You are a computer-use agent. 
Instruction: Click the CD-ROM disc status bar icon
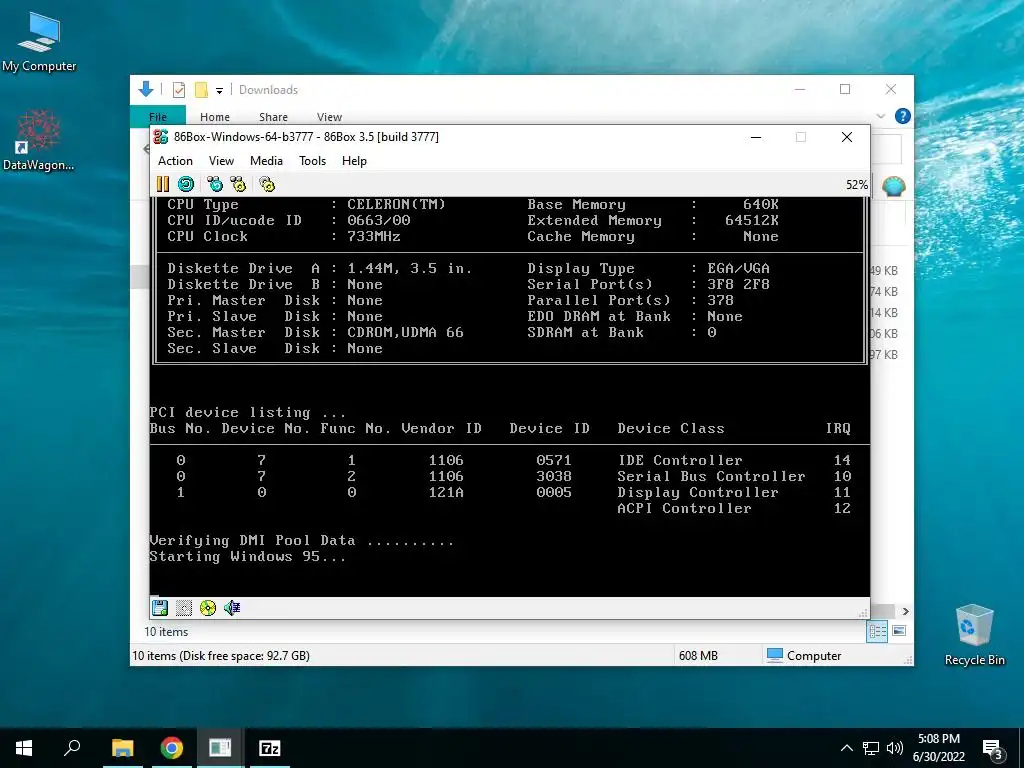208,608
